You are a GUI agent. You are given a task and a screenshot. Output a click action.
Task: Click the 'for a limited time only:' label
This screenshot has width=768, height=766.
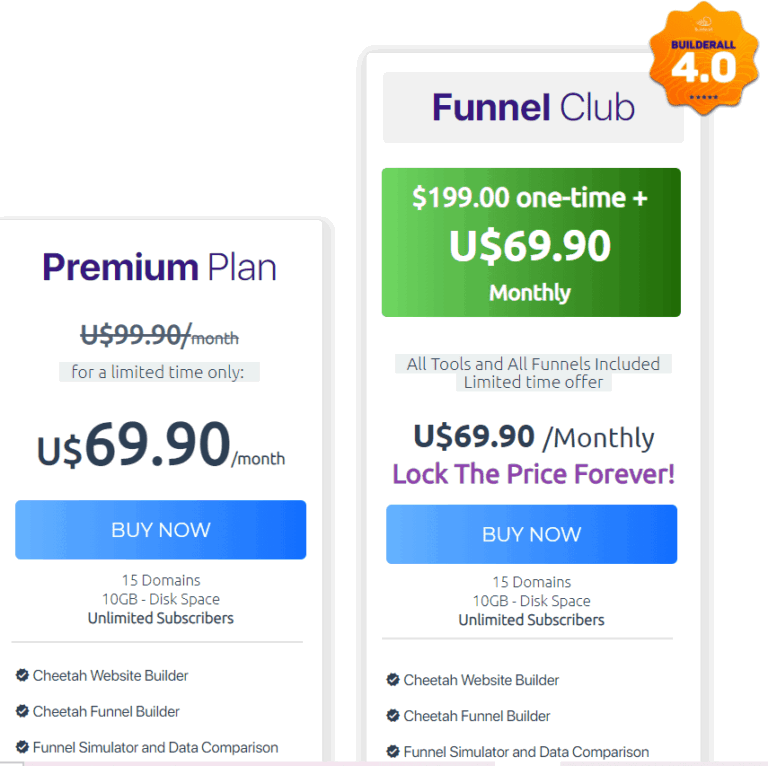coord(158,372)
